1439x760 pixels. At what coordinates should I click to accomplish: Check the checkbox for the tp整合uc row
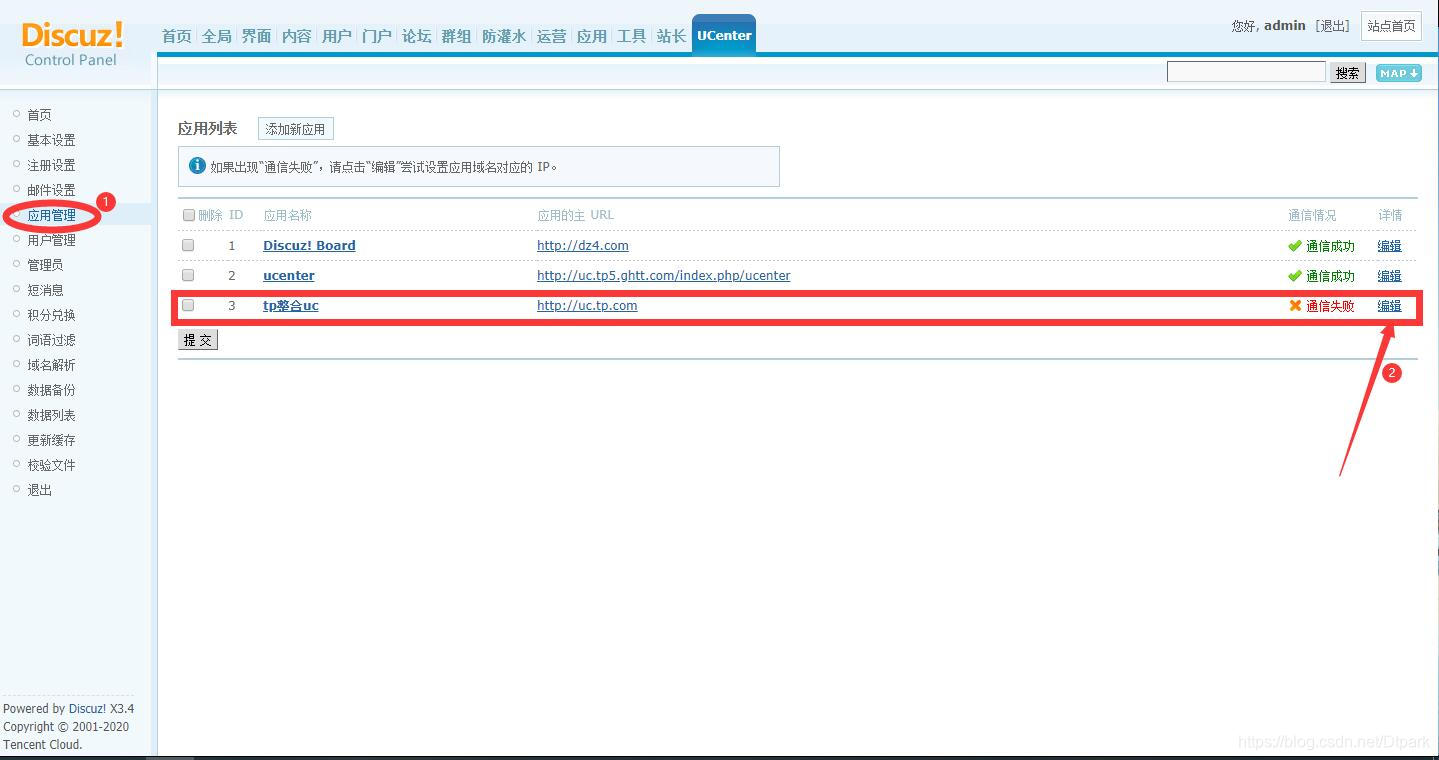point(188,305)
